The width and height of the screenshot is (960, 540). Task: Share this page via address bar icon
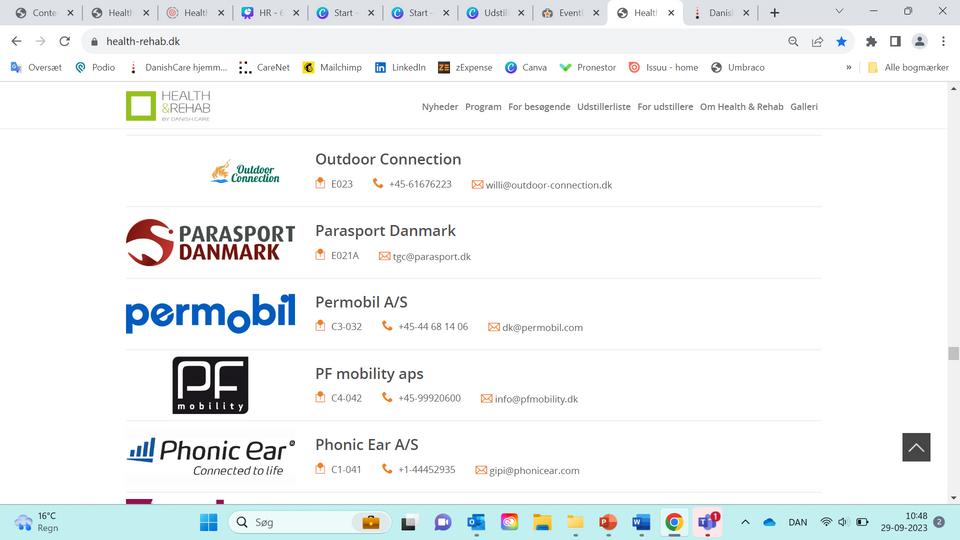(x=817, y=42)
